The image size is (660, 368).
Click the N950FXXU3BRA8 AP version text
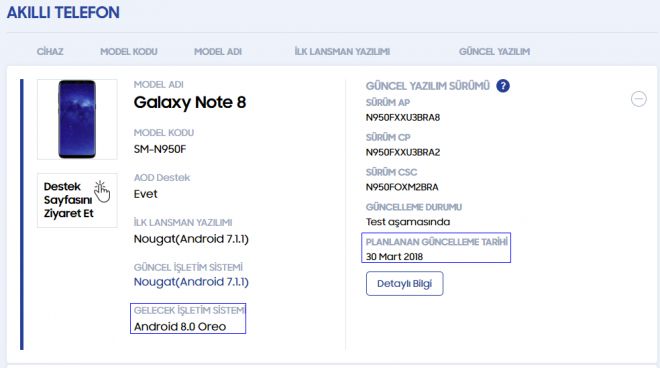pos(403,117)
